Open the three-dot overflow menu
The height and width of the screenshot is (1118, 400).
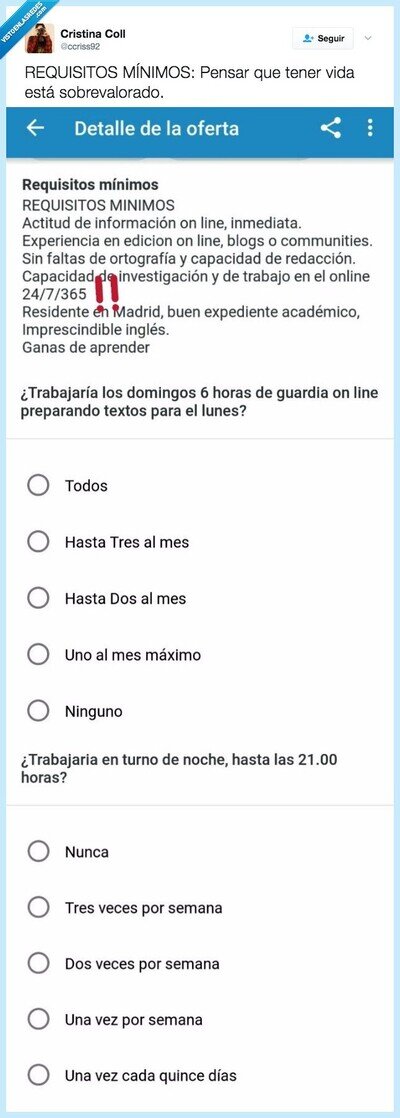tap(369, 128)
